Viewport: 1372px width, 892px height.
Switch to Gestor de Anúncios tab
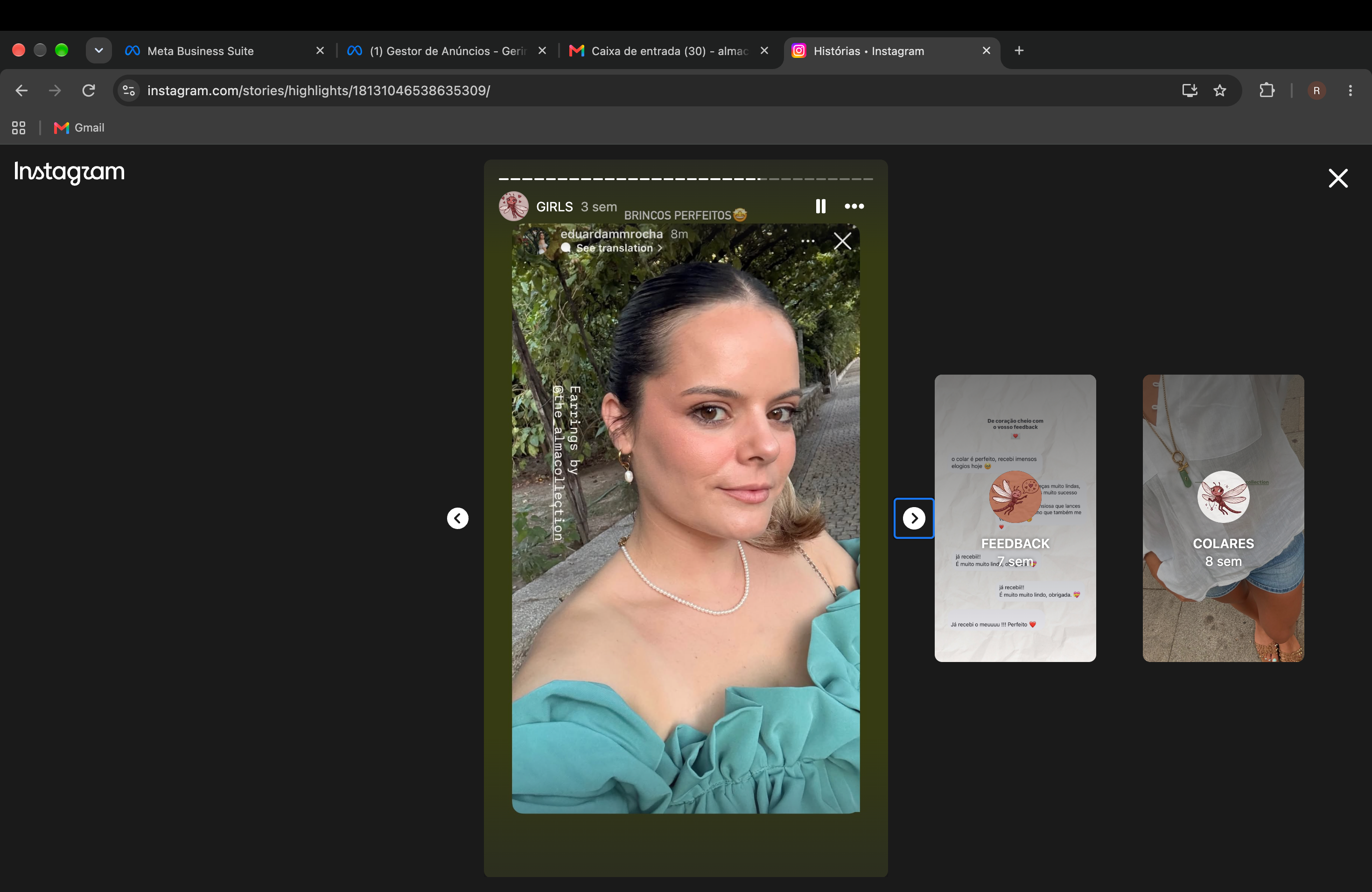click(x=448, y=51)
